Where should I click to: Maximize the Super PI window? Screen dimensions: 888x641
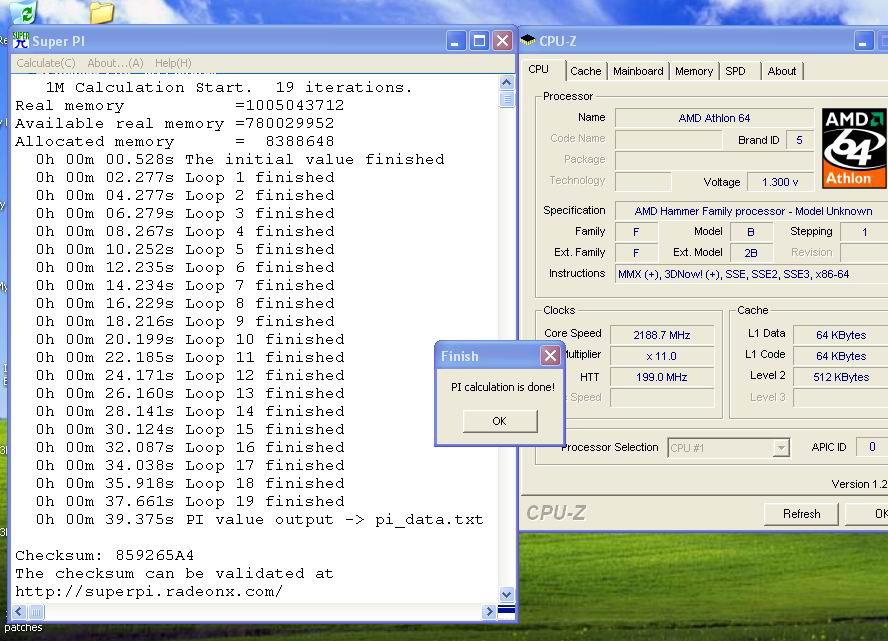[479, 41]
